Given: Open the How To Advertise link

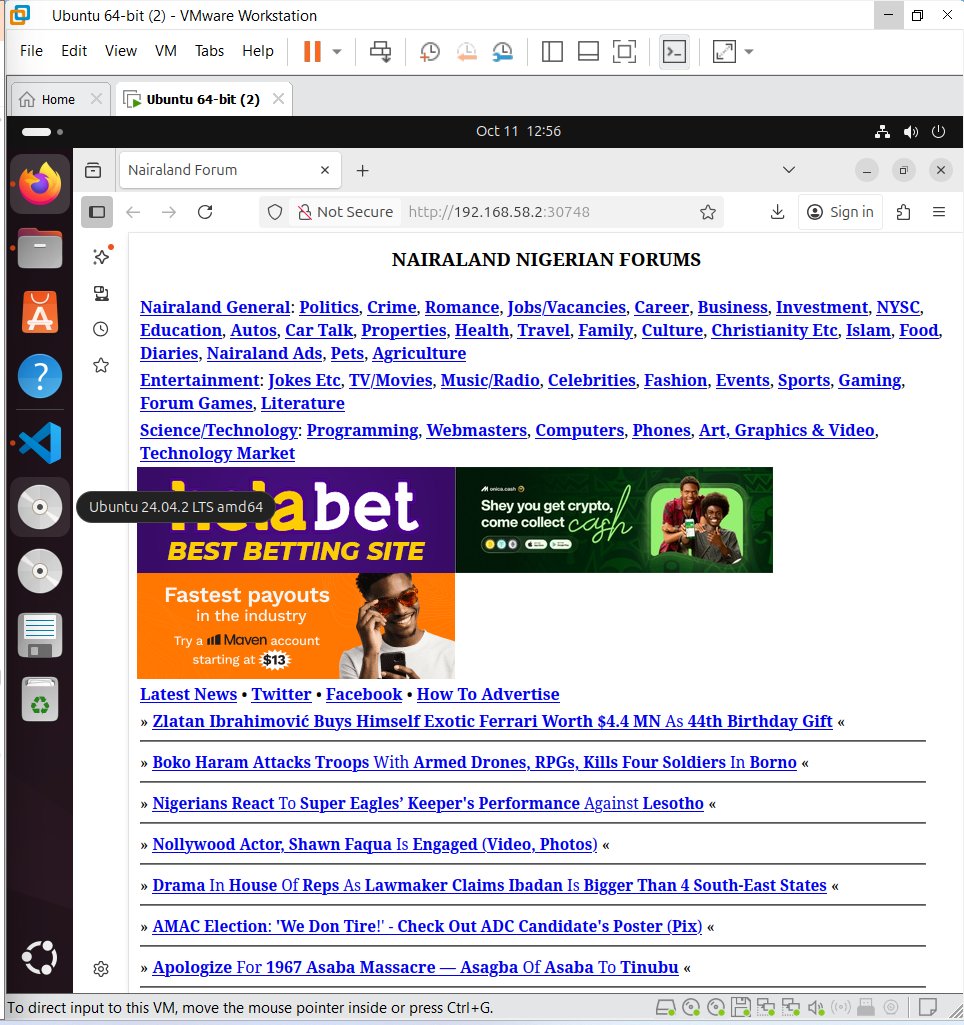Looking at the screenshot, I should click(x=488, y=694).
